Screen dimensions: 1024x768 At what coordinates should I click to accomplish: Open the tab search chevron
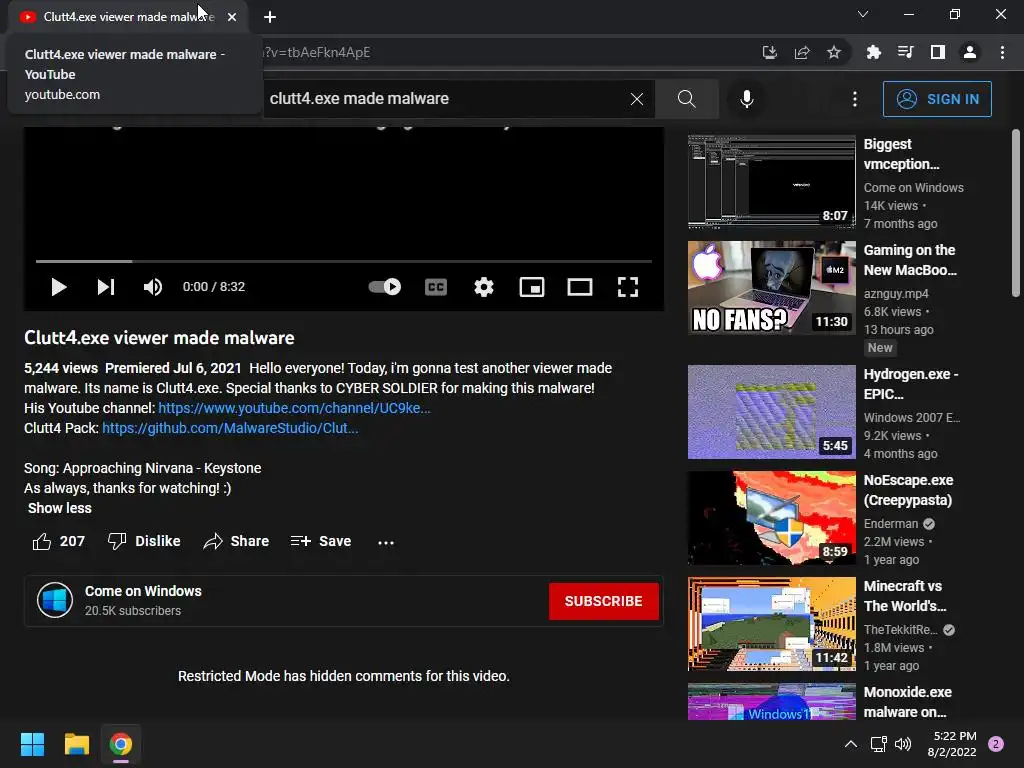click(x=863, y=14)
